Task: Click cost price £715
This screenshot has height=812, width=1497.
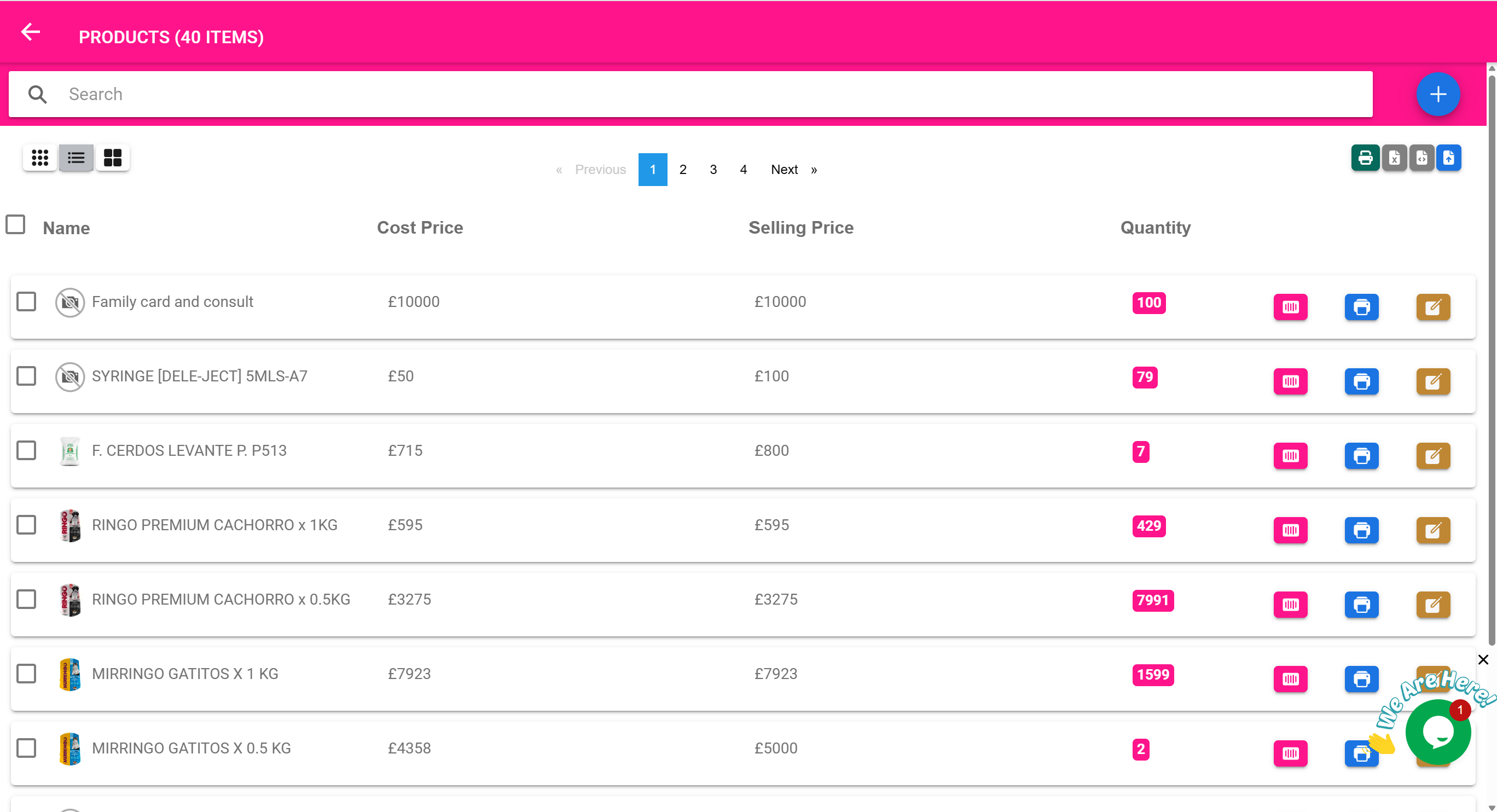Action: click(405, 450)
